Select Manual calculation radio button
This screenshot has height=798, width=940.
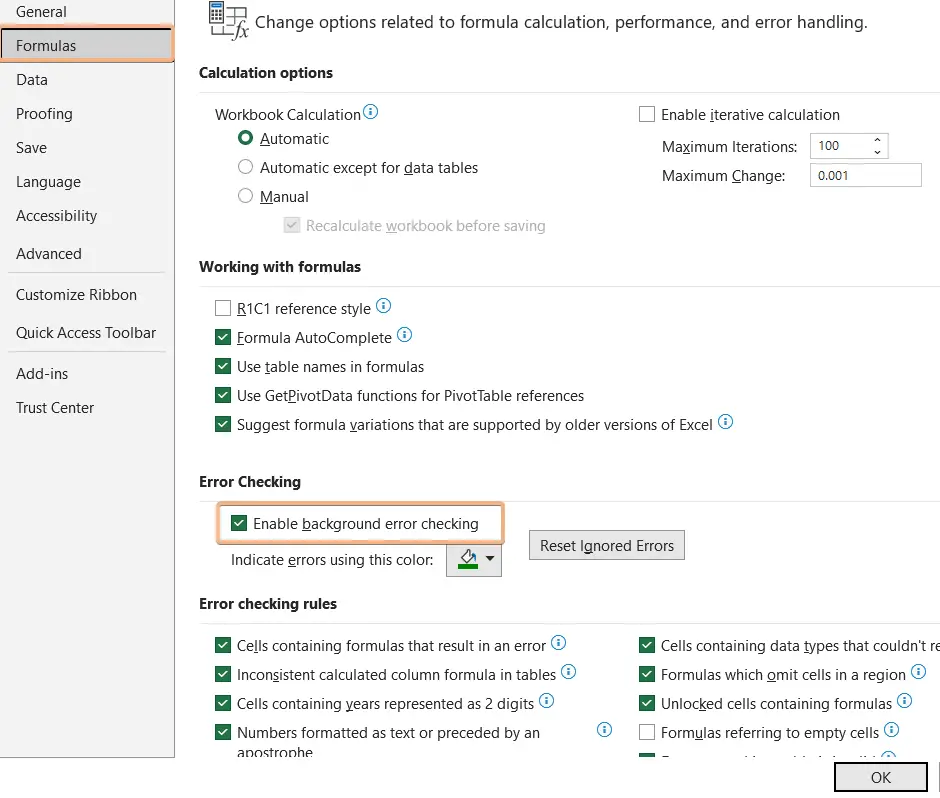(245, 197)
